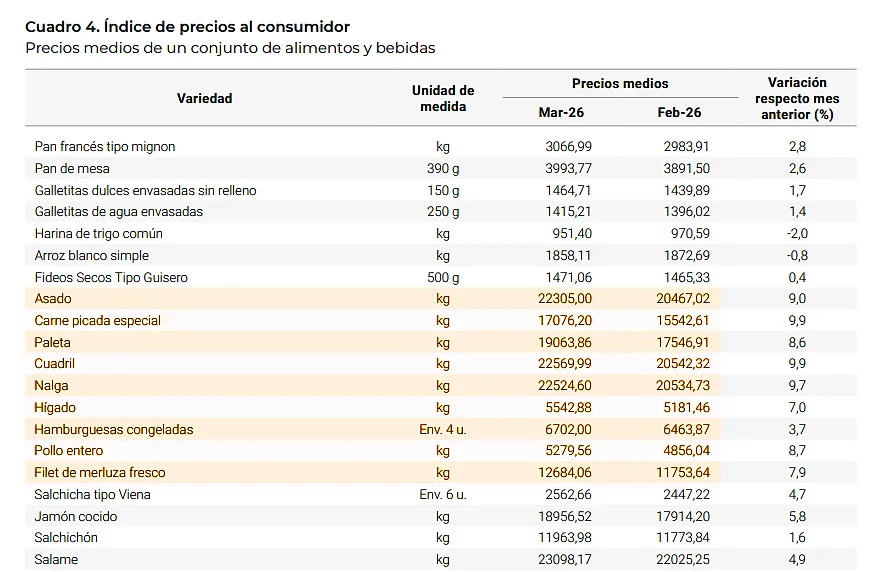This screenshot has height=572, width=880.
Task: Select the Mar-26 column header
Action: (561, 113)
